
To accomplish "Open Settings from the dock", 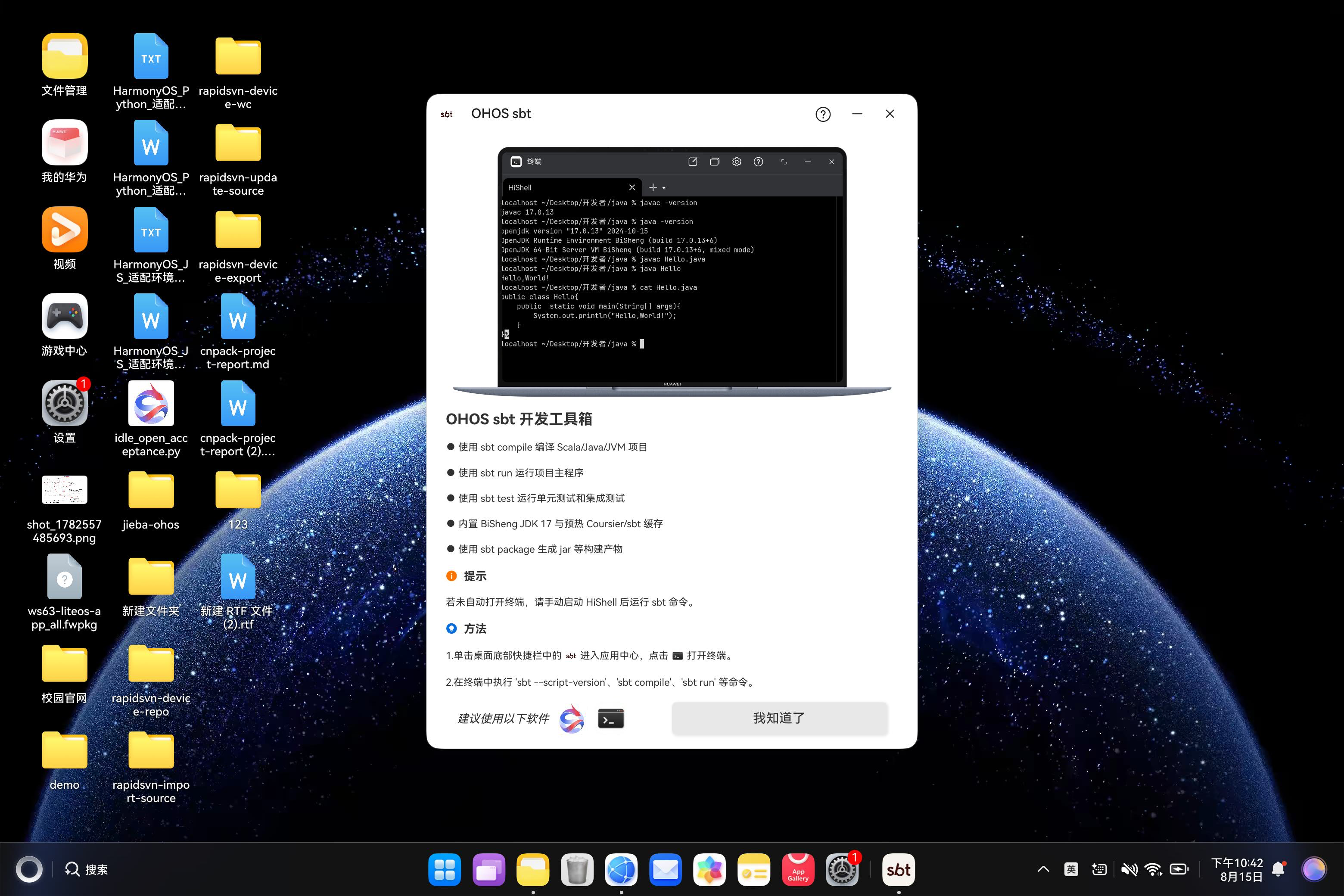I will [x=842, y=870].
